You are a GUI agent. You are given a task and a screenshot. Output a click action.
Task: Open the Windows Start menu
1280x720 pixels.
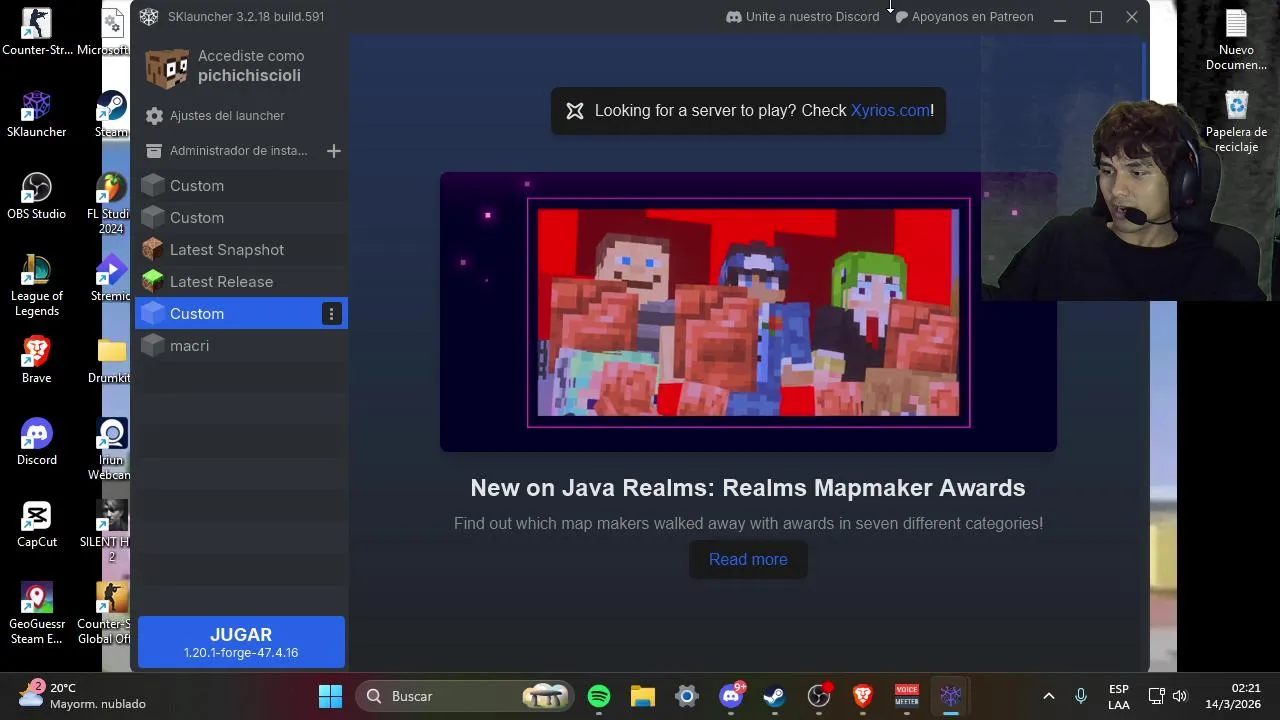(x=330, y=696)
